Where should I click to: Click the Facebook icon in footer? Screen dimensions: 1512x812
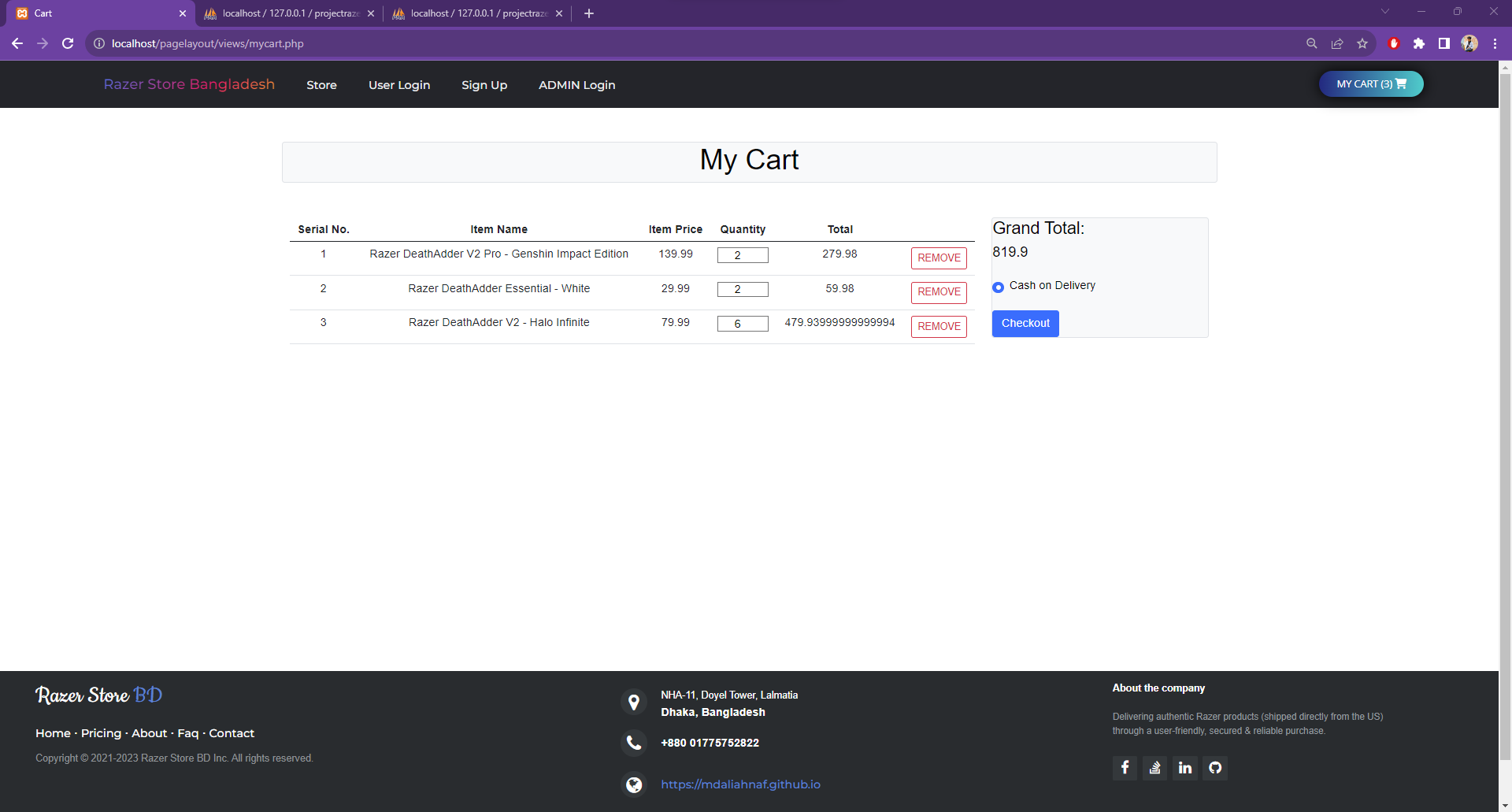(1125, 767)
